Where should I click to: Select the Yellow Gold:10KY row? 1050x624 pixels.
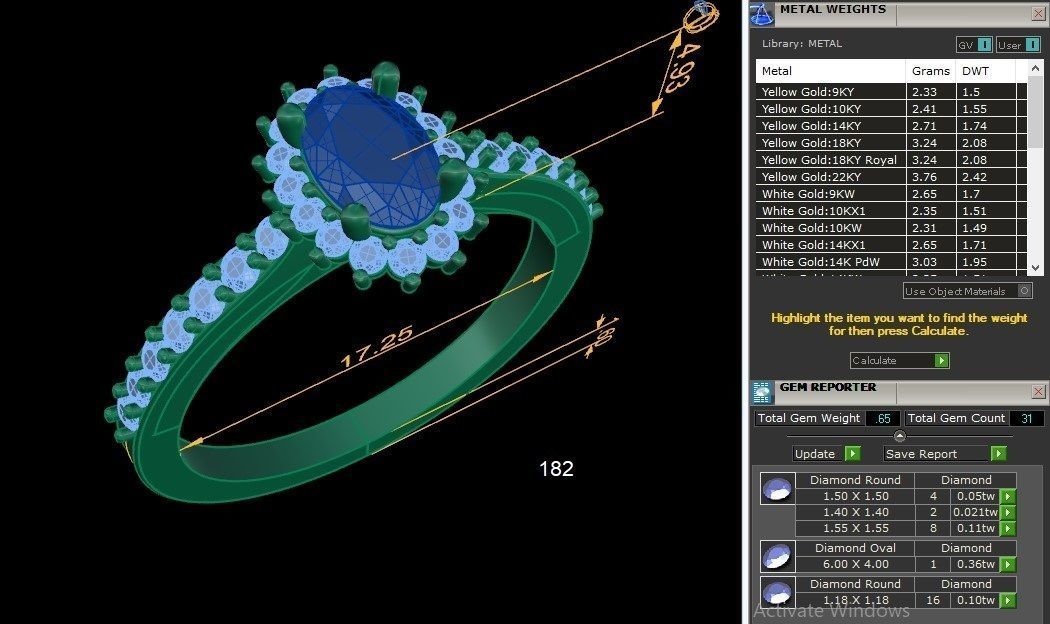(x=891, y=108)
